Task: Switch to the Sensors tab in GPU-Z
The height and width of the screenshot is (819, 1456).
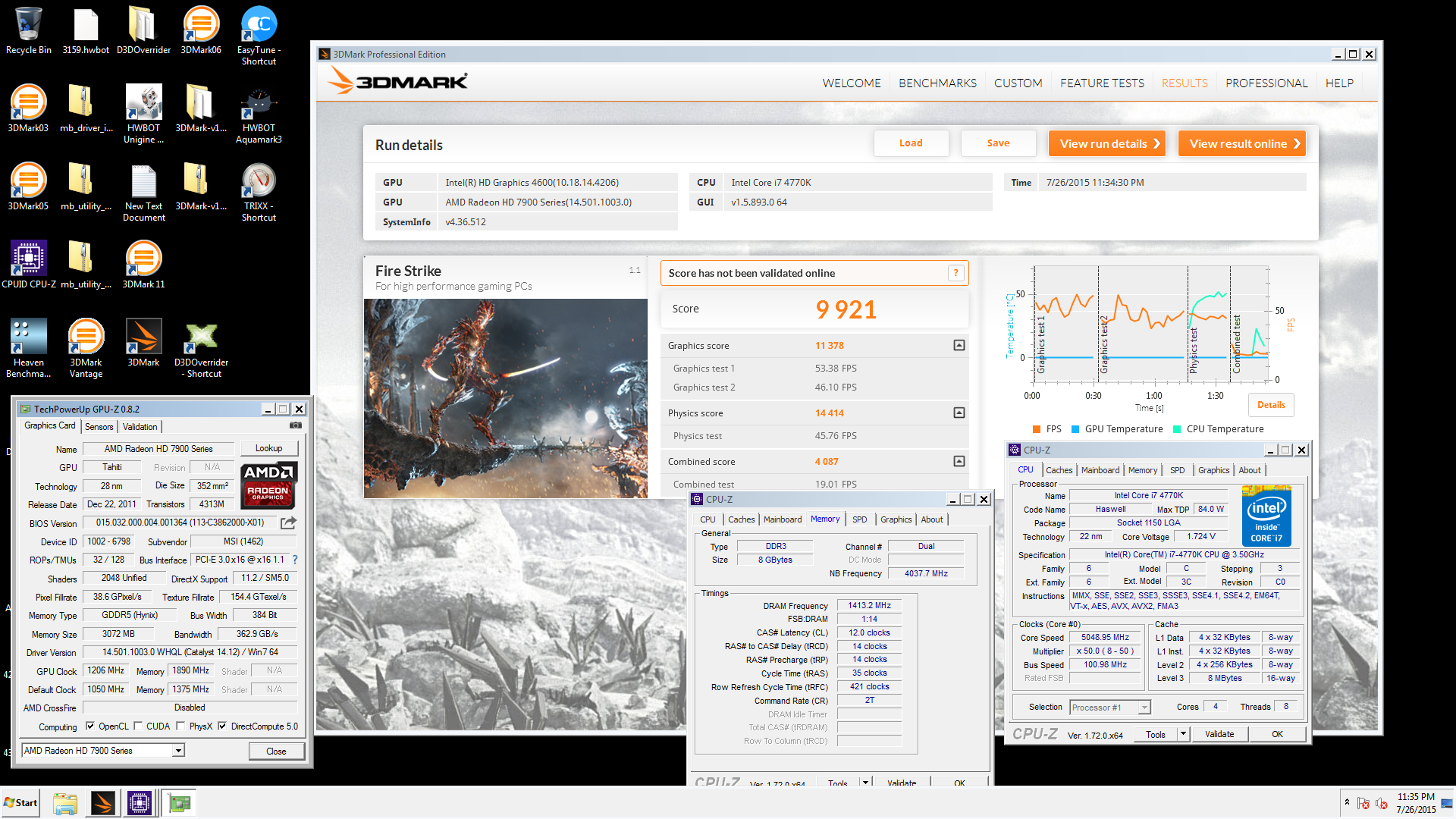Action: [x=99, y=427]
